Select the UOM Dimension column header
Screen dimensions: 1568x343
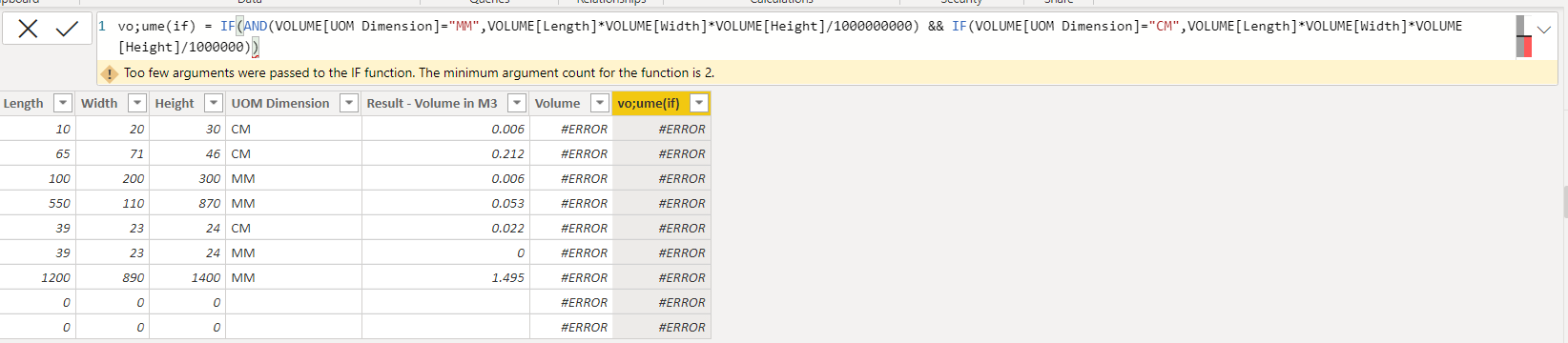click(x=280, y=103)
